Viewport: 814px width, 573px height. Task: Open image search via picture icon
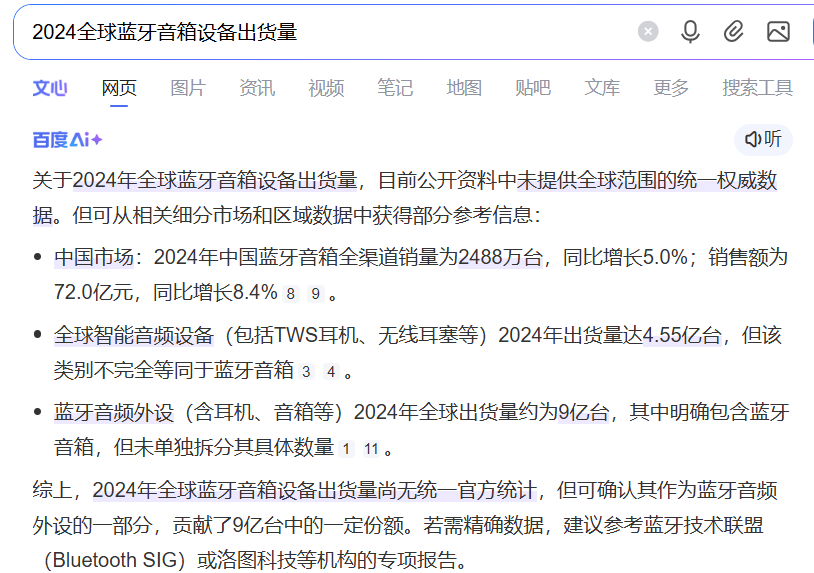(778, 32)
